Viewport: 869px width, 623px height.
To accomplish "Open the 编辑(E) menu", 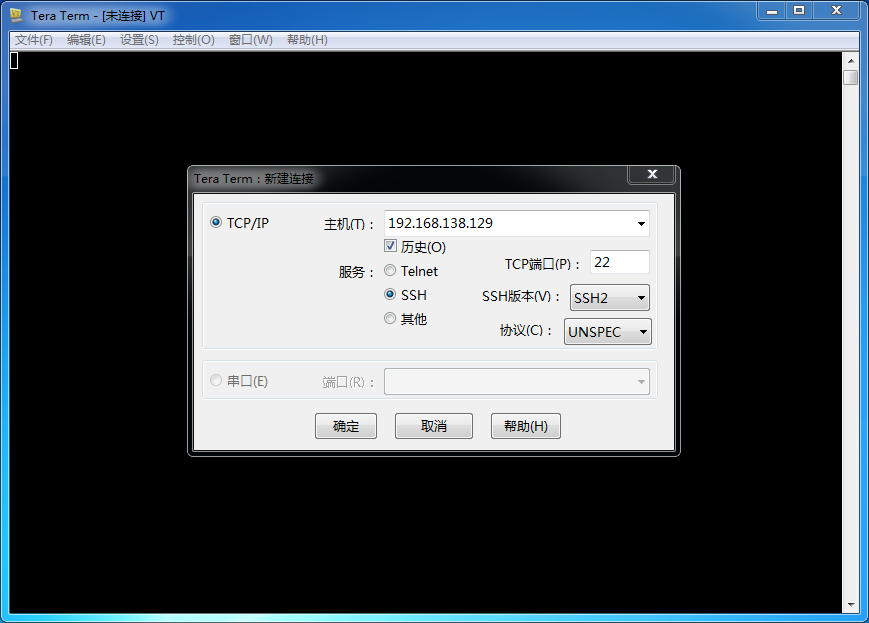I will pyautogui.click(x=86, y=40).
